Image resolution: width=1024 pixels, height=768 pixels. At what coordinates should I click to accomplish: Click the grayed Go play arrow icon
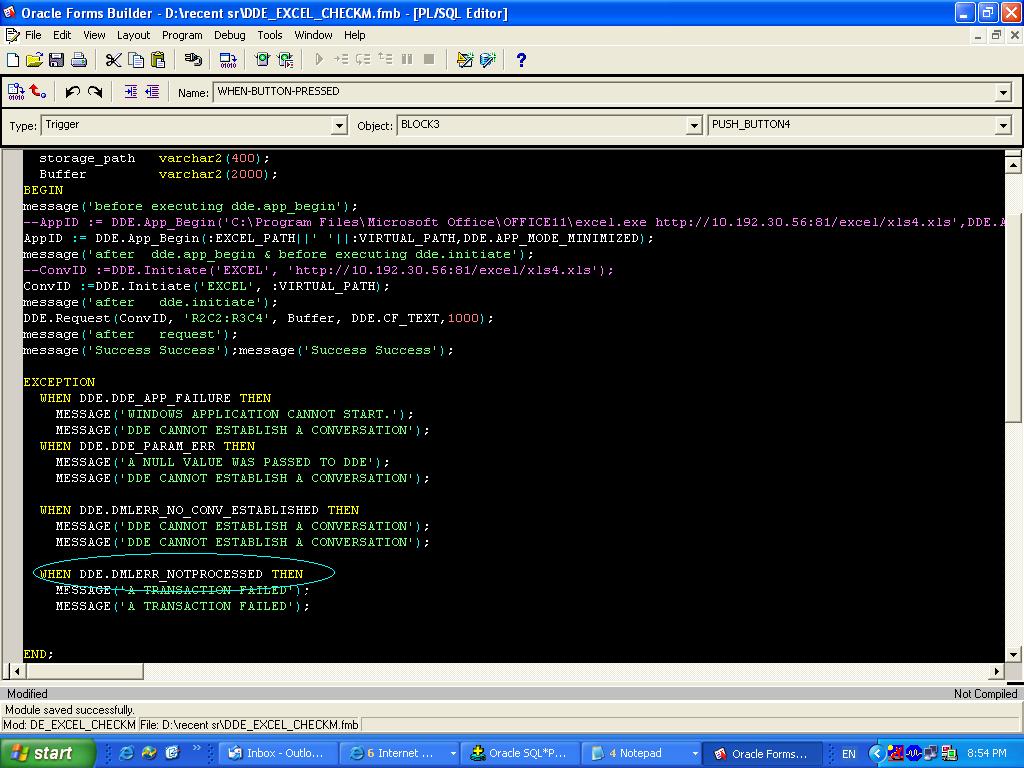point(319,59)
